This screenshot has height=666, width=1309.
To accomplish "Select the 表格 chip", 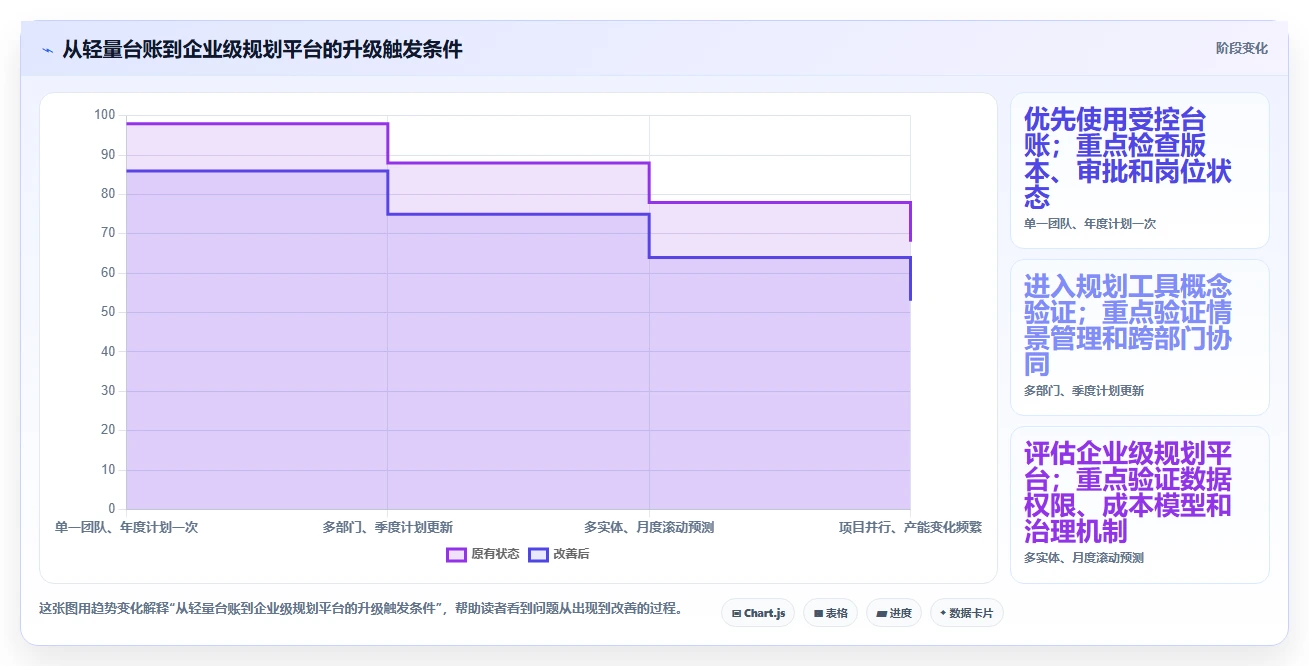I will [830, 613].
